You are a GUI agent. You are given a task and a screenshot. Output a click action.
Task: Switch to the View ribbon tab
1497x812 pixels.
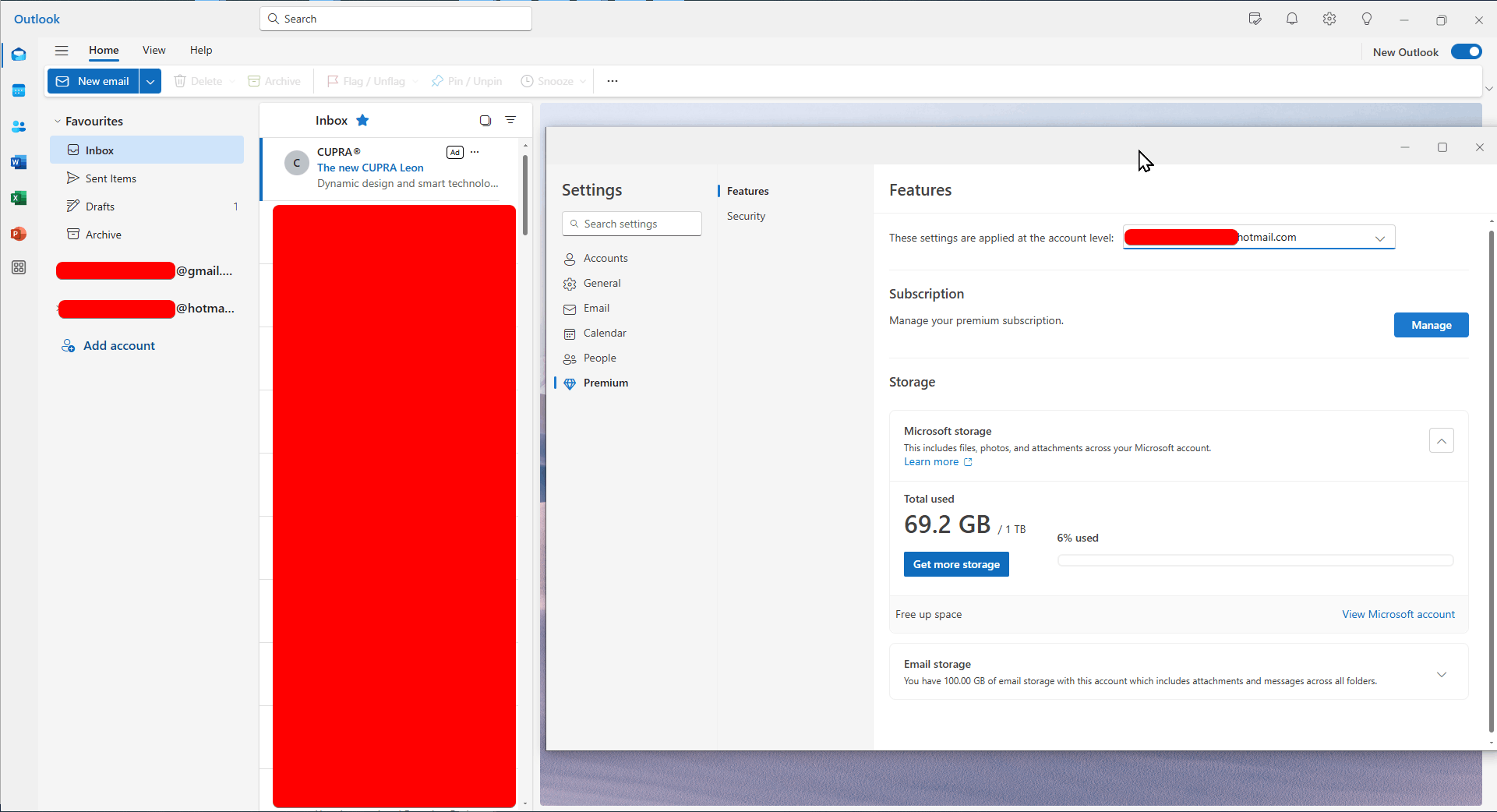(154, 50)
